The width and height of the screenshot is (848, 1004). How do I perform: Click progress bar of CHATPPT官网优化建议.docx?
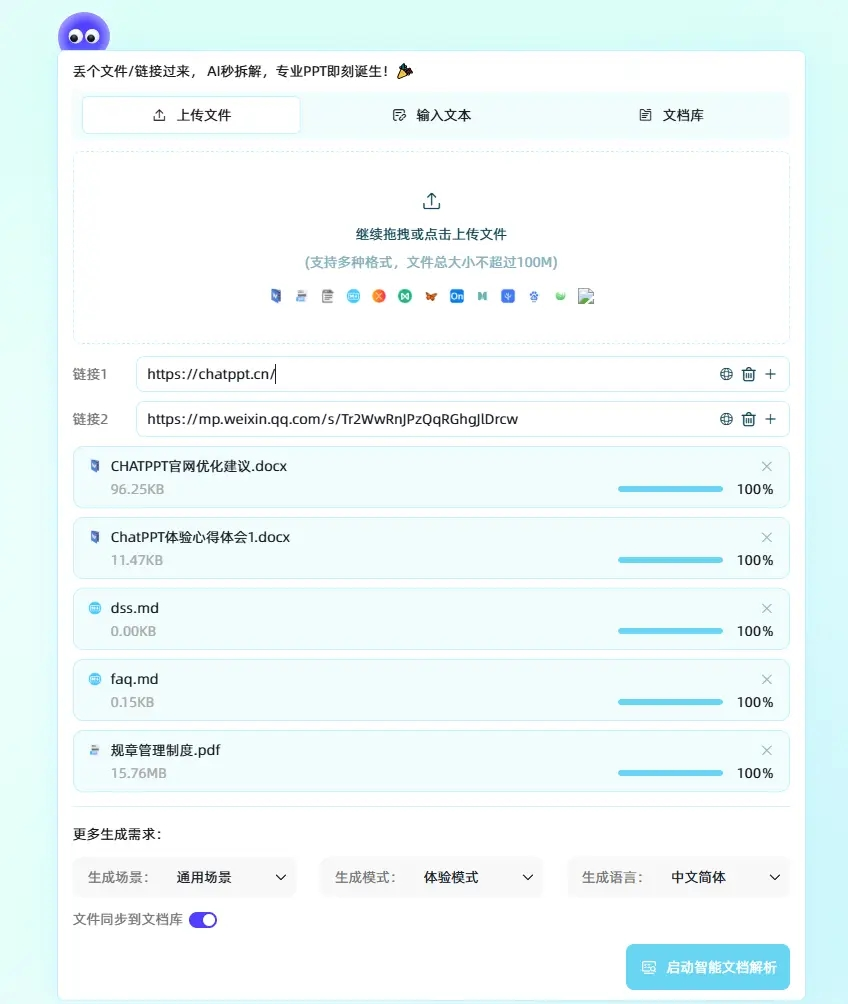pyautogui.click(x=670, y=489)
